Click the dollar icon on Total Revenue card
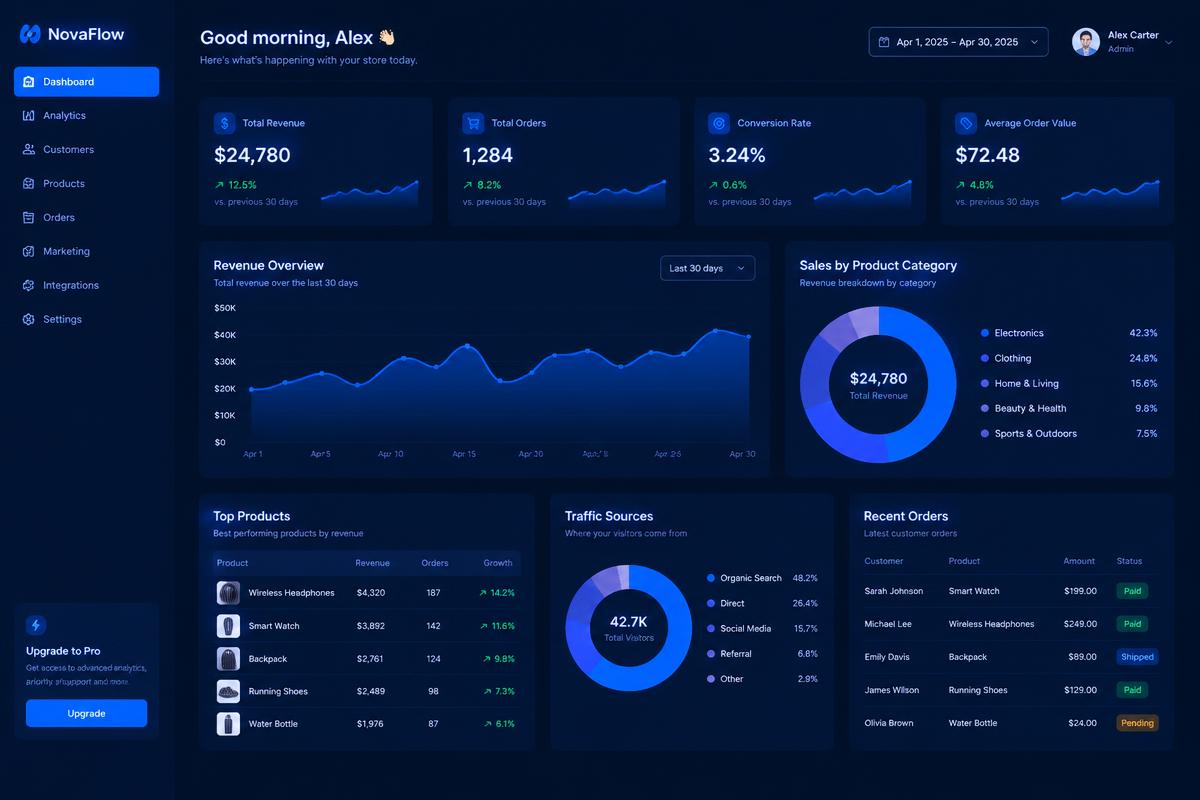1200x800 pixels. click(224, 123)
